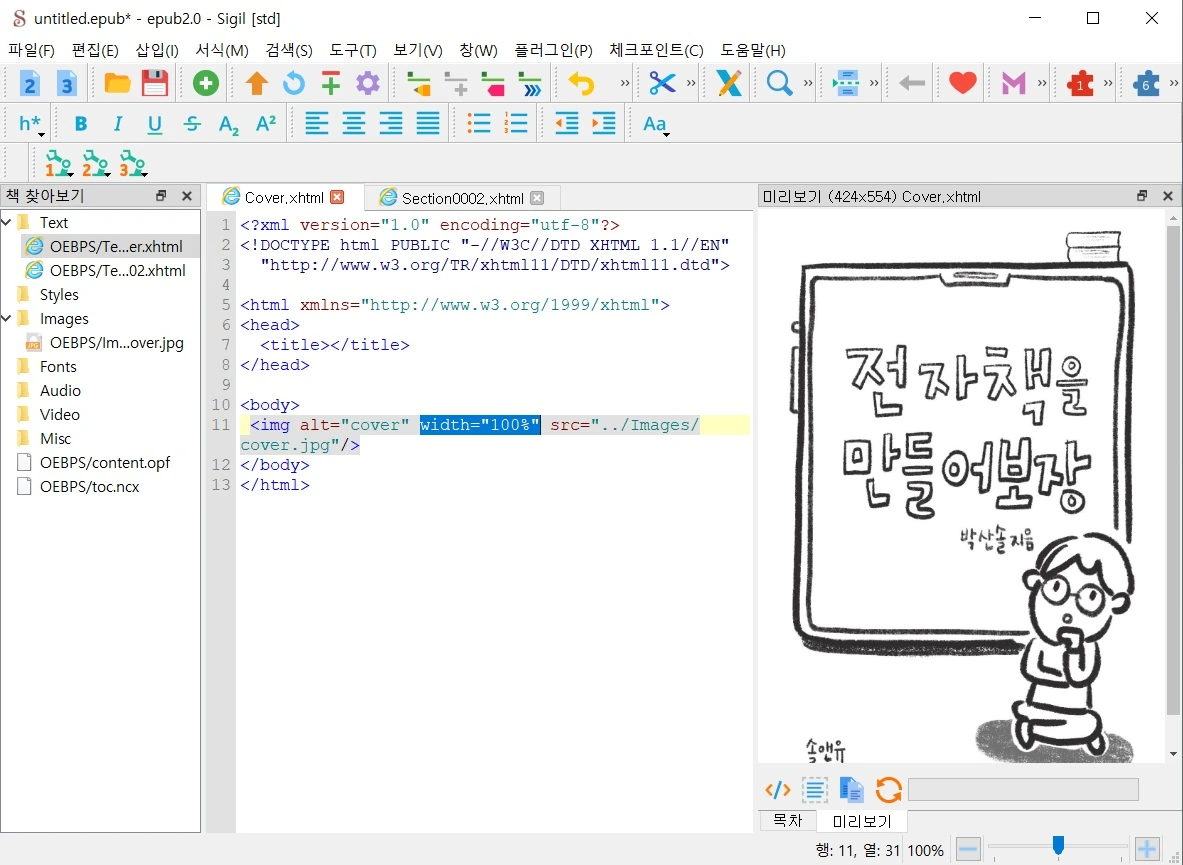The height and width of the screenshot is (865, 1183).
Task: Save the book with the floppy disk icon
Action: pyautogui.click(x=155, y=83)
